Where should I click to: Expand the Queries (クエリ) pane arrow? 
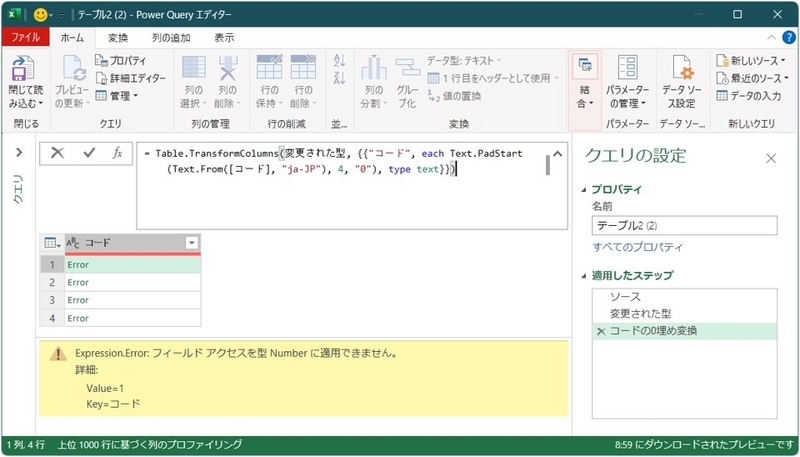19,152
